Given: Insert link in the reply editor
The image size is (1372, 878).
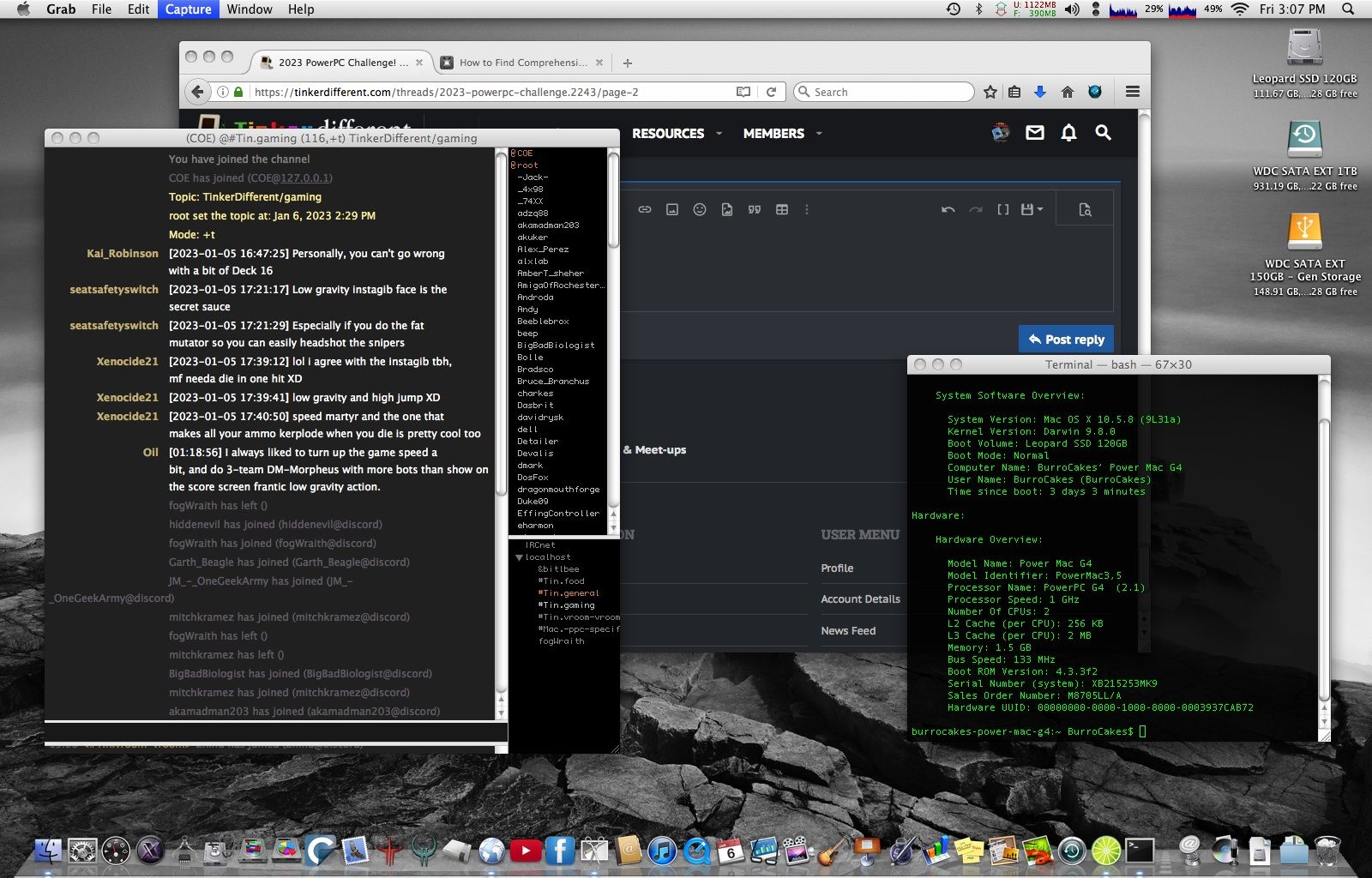Looking at the screenshot, I should click(x=645, y=209).
